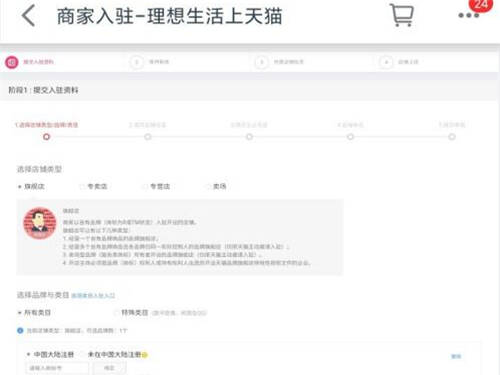Click the second step marker on progress line

click(148, 137)
